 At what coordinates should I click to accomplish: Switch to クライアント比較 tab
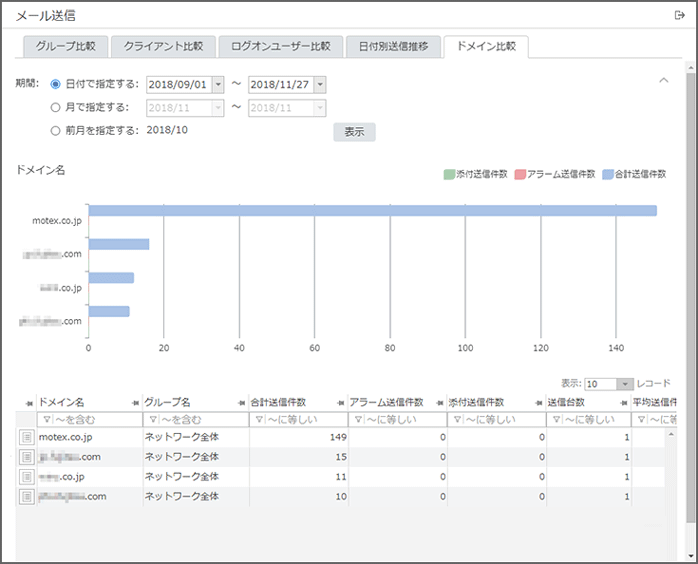[x=163, y=46]
